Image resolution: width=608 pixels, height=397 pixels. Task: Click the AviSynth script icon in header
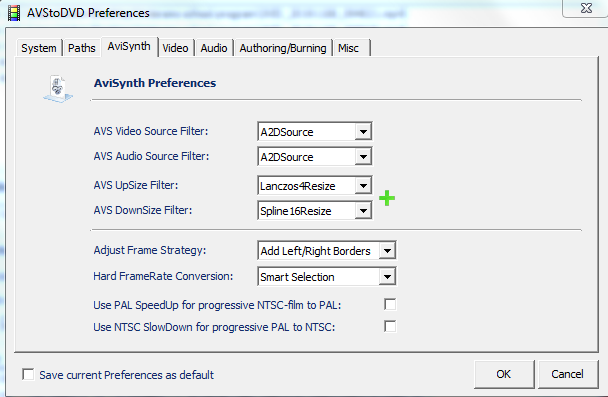tap(58, 89)
